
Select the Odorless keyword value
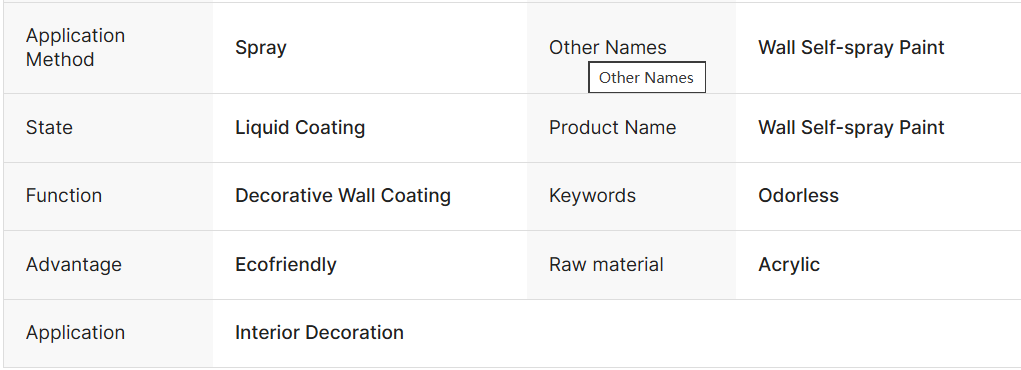[798, 196]
